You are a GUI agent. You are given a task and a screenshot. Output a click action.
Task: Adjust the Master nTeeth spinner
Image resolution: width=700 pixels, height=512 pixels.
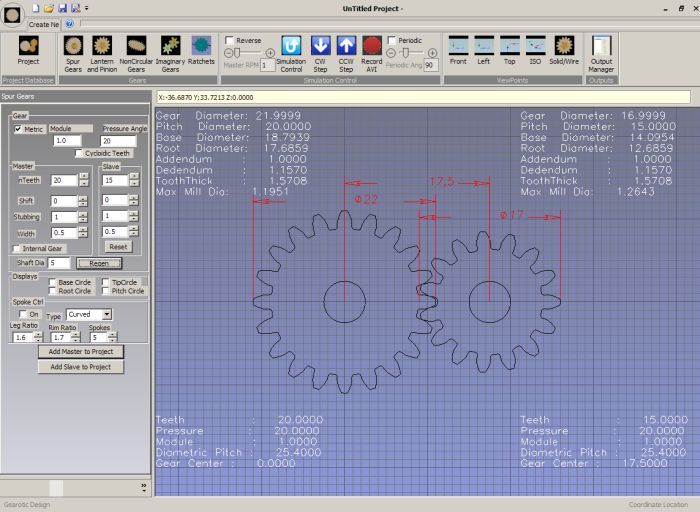point(83,180)
